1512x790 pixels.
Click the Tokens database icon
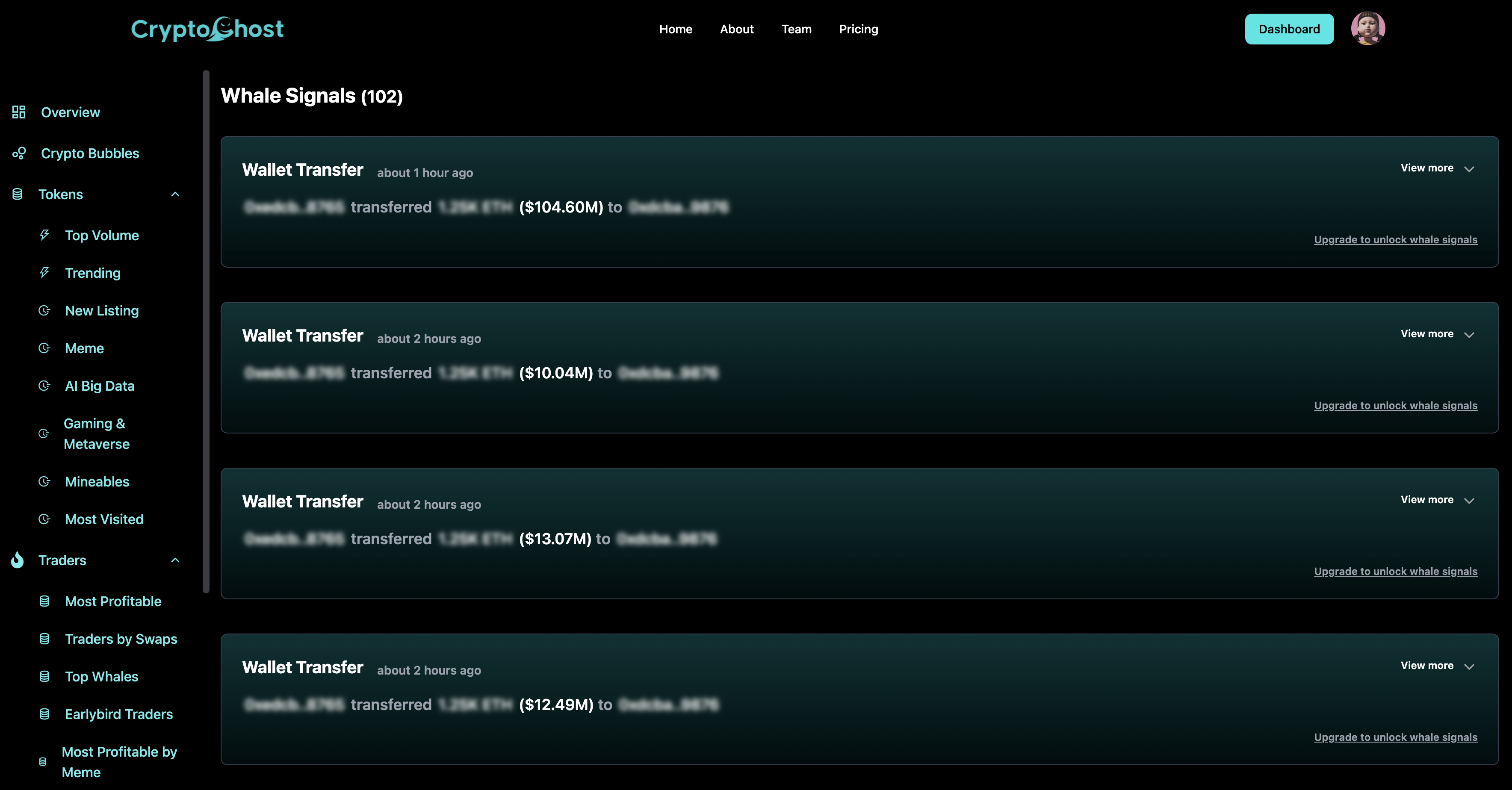18,194
